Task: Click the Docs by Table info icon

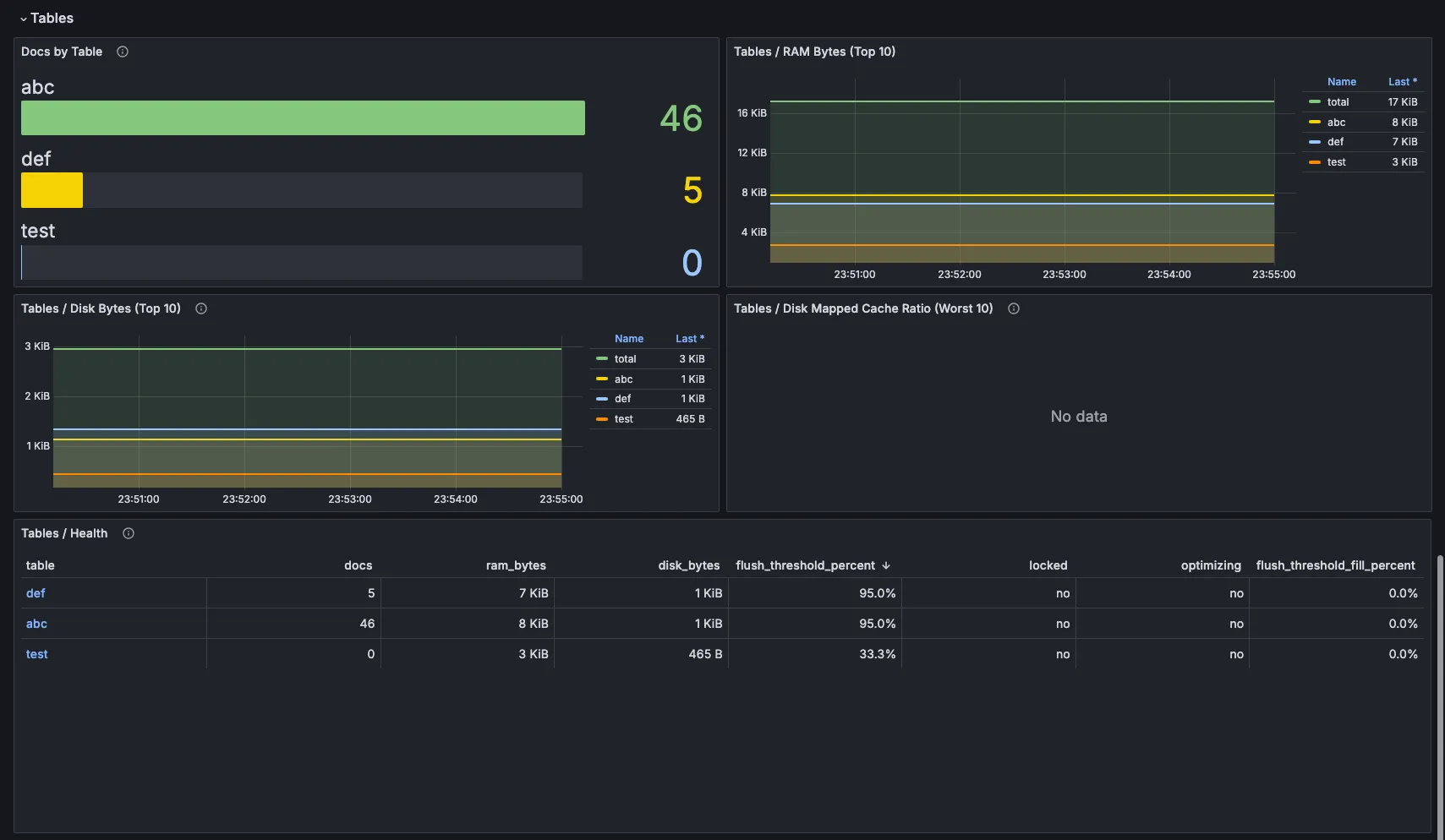Action: coord(123,52)
